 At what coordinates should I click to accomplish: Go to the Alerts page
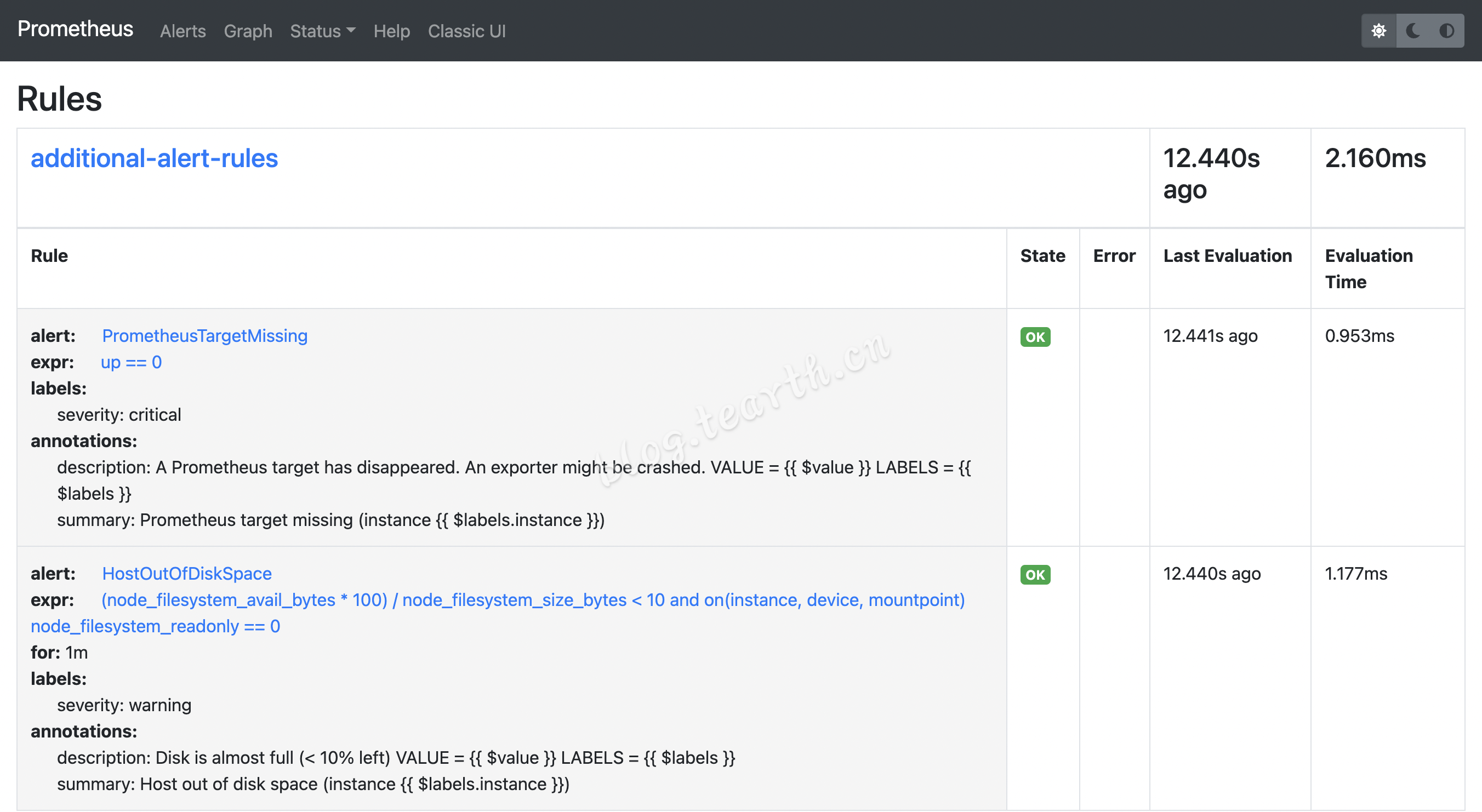coord(183,31)
